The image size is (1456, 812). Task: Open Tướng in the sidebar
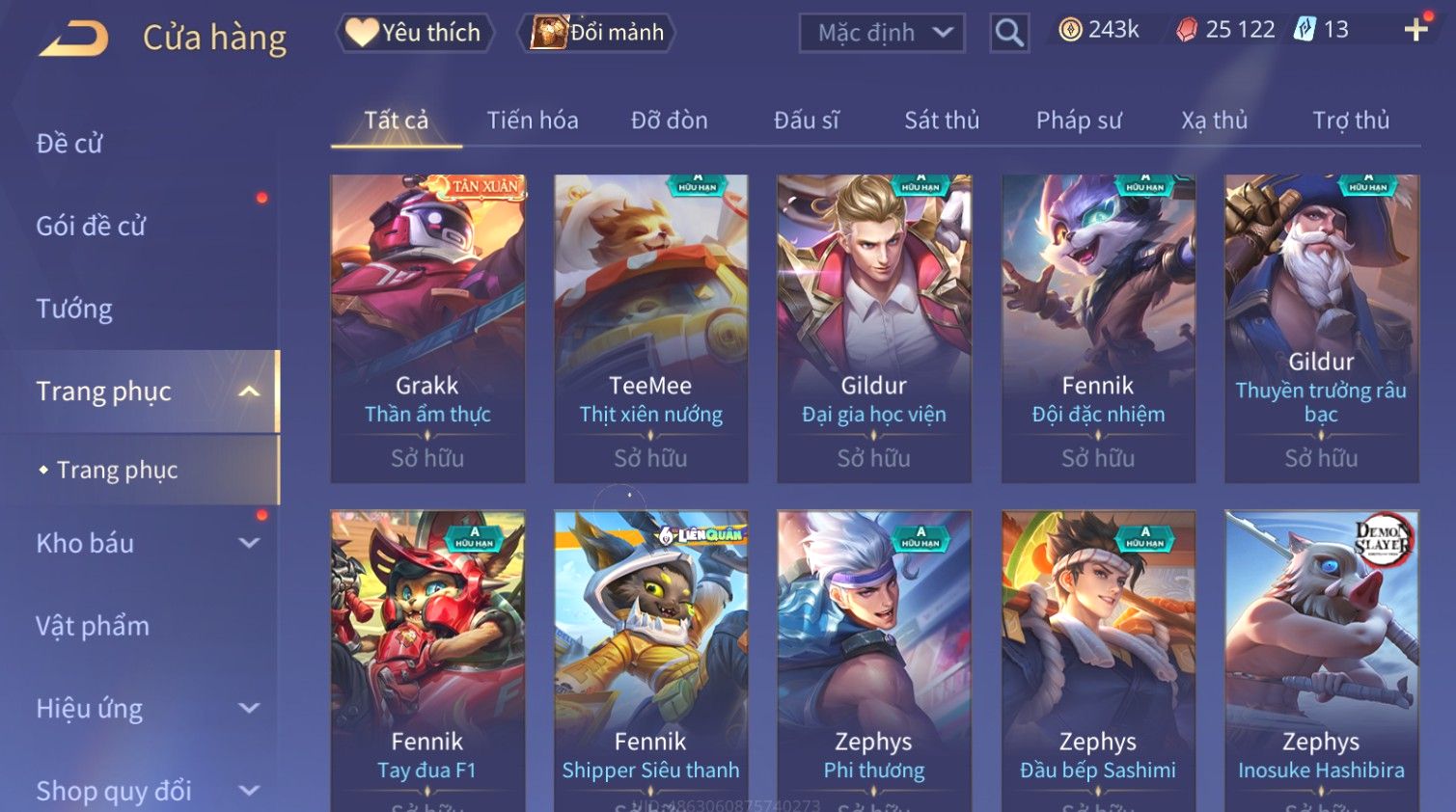tap(74, 309)
